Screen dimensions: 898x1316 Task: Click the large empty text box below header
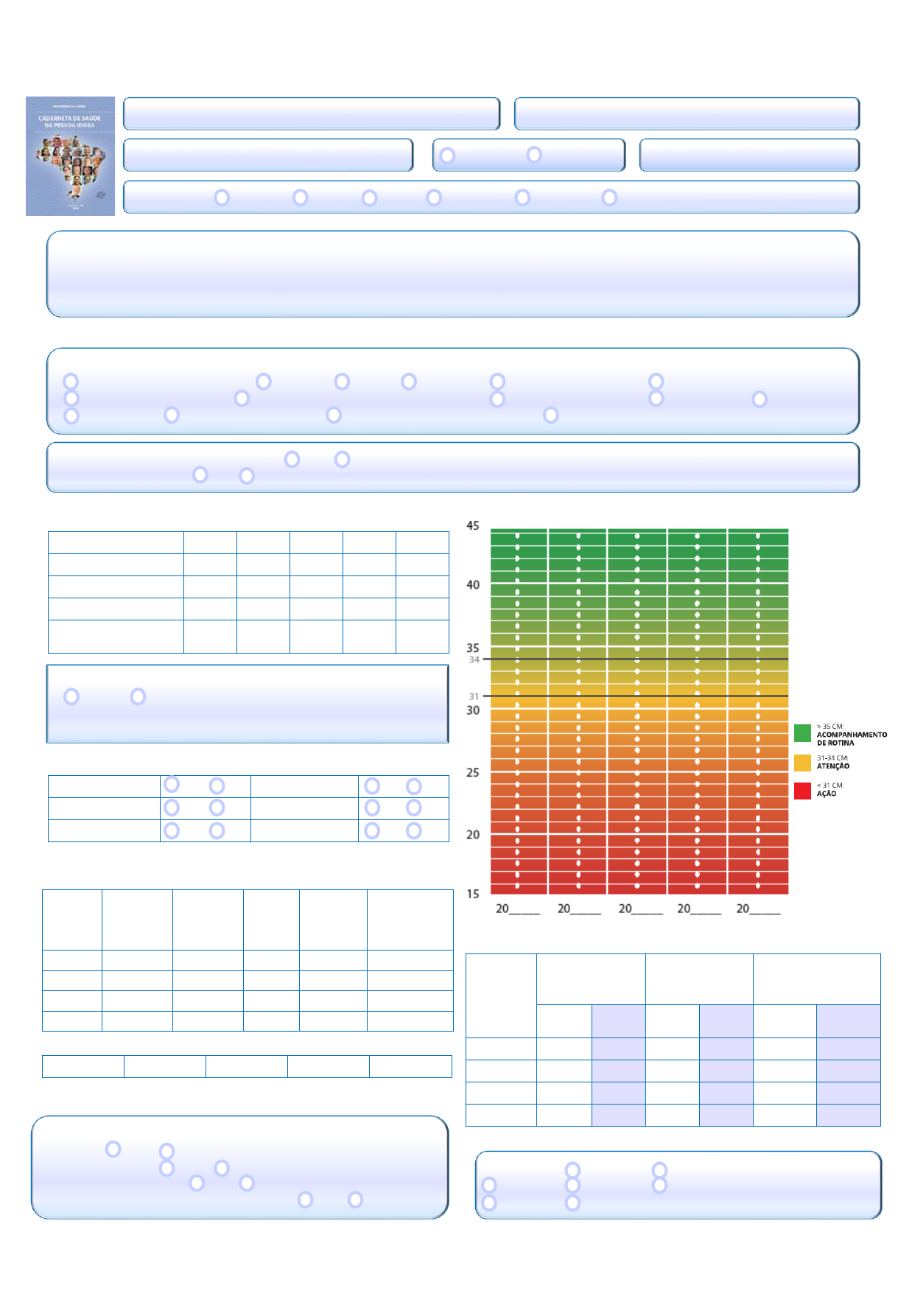tap(452, 274)
